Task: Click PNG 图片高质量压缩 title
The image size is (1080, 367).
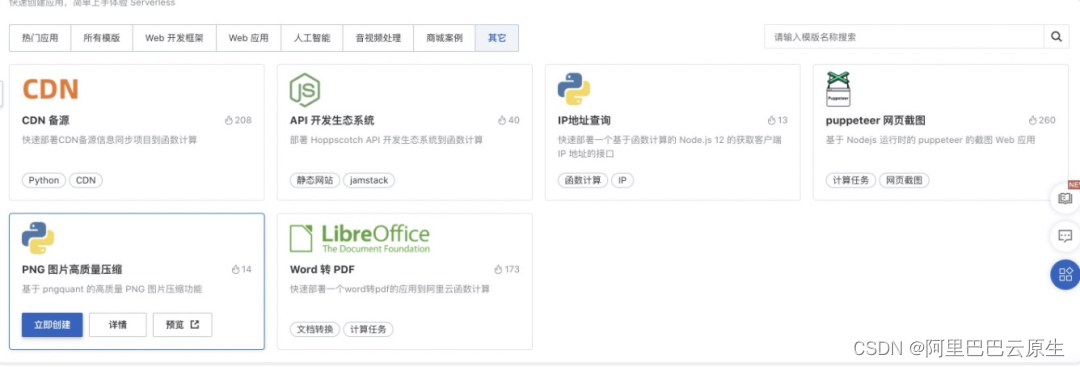Action: 72,269
